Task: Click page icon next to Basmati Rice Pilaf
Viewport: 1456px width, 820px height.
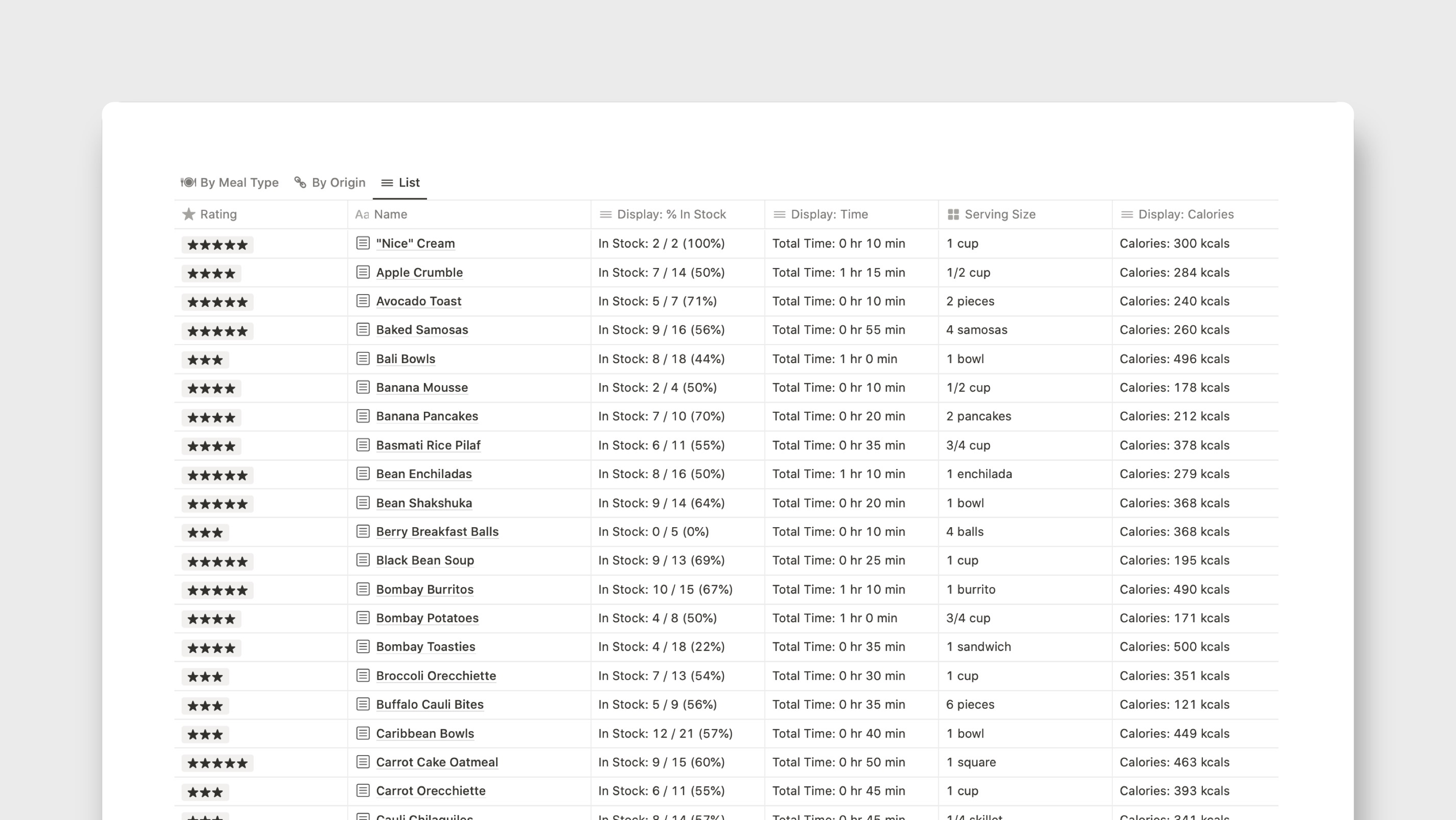Action: pyautogui.click(x=363, y=445)
